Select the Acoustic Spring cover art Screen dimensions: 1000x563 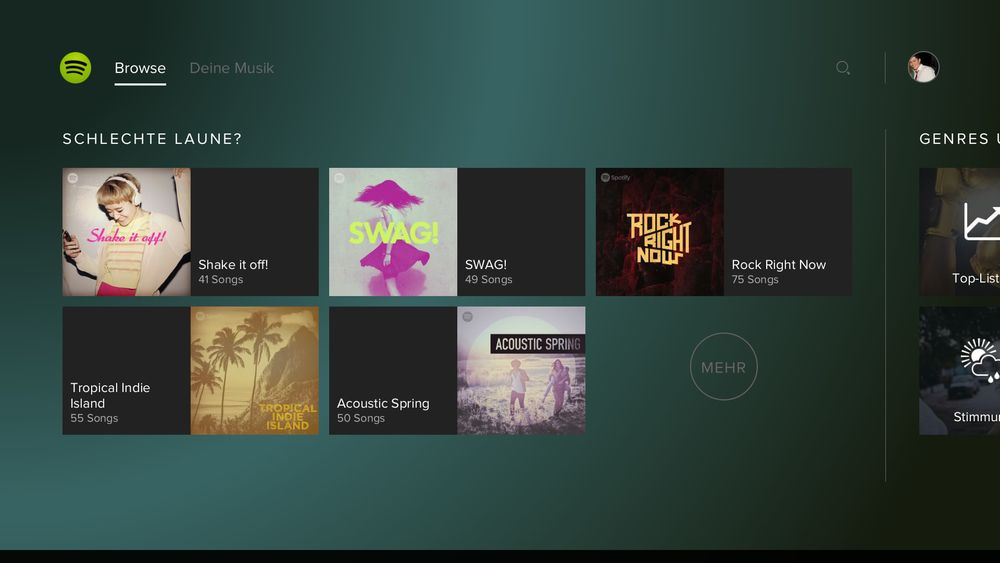[x=521, y=370]
